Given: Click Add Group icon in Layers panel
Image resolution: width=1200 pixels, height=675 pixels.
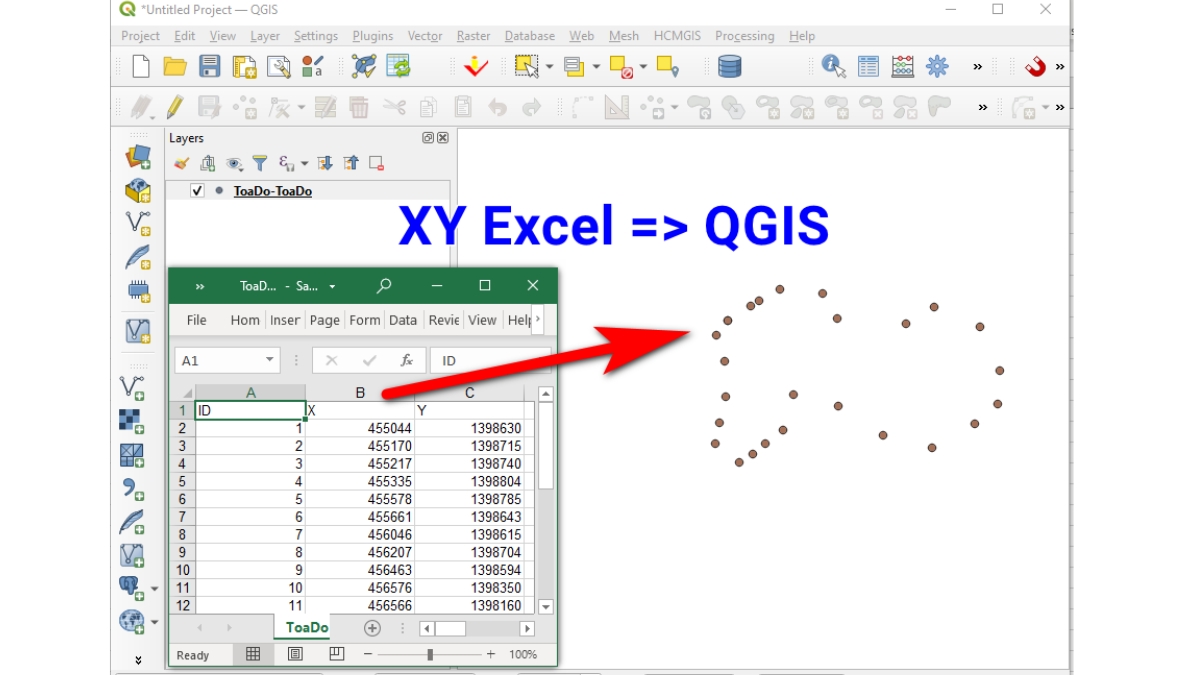Looking at the screenshot, I should tap(207, 163).
